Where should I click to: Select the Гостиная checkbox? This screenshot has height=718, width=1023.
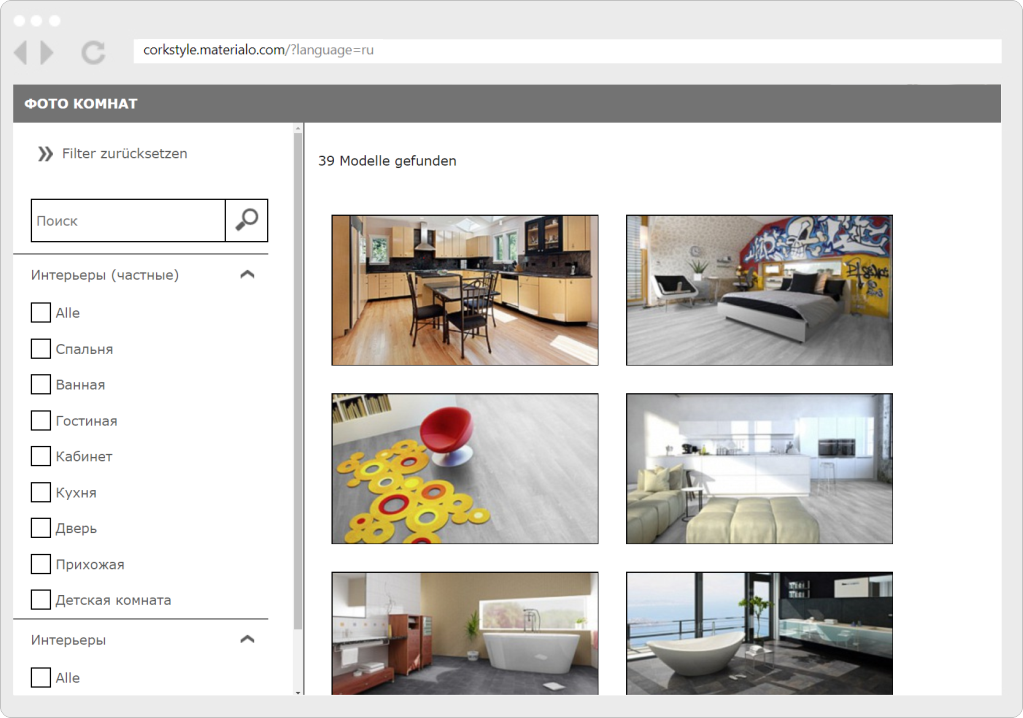(40, 421)
